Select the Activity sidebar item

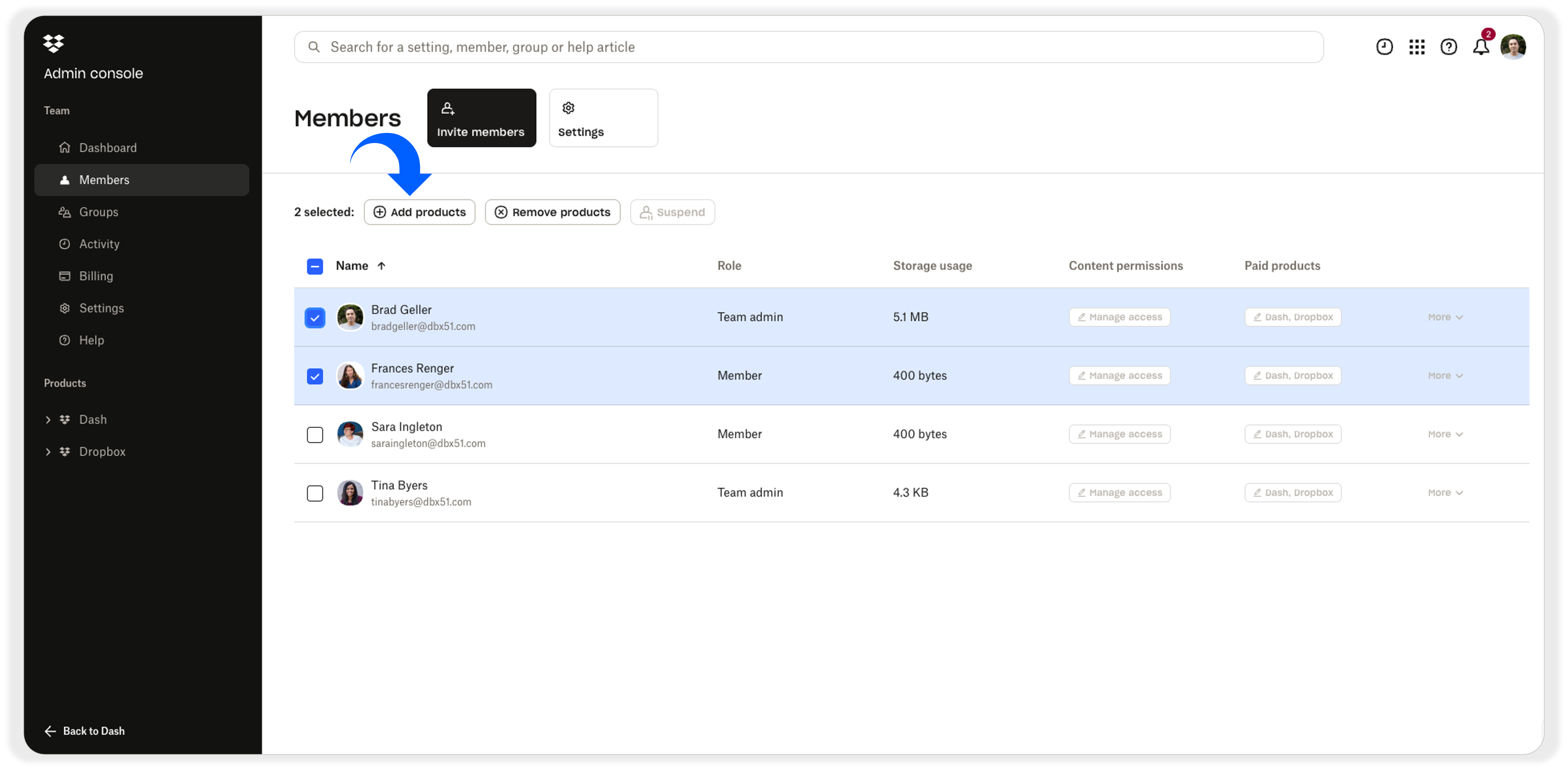[99, 244]
